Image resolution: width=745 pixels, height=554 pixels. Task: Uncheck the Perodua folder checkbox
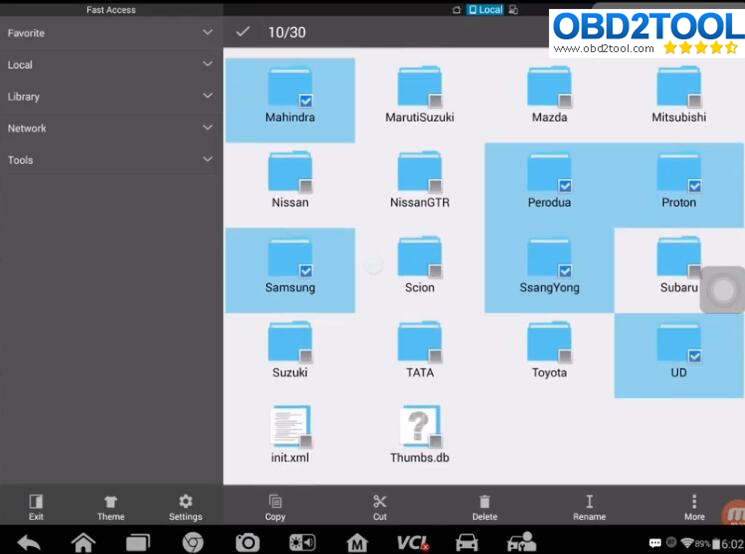click(x=565, y=185)
